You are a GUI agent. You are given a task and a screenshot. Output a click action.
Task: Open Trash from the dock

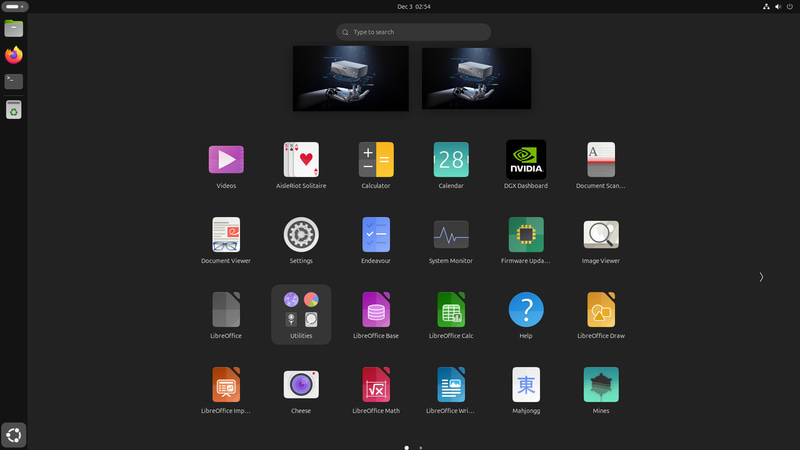(x=14, y=110)
